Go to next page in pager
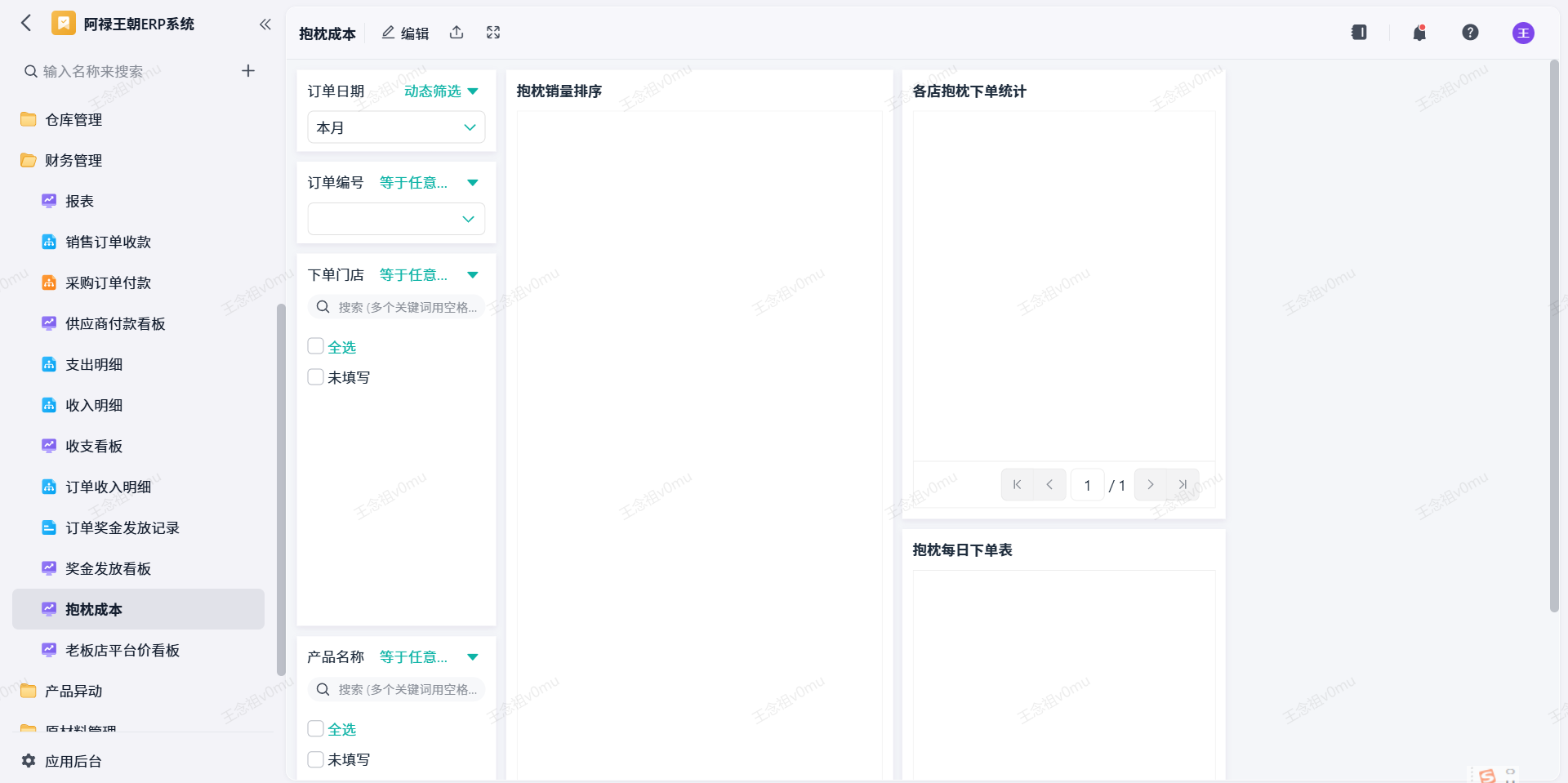Viewport: 1568px width, 783px height. [x=1151, y=485]
